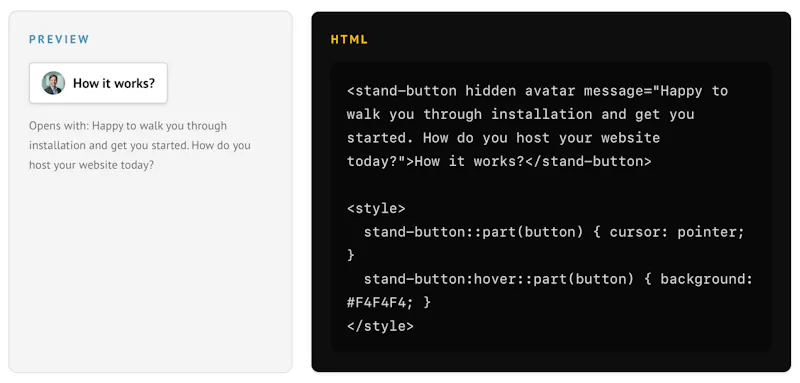The height and width of the screenshot is (383, 800).
Task: Click the "#F4F4F4" color value in code
Action: (376, 302)
